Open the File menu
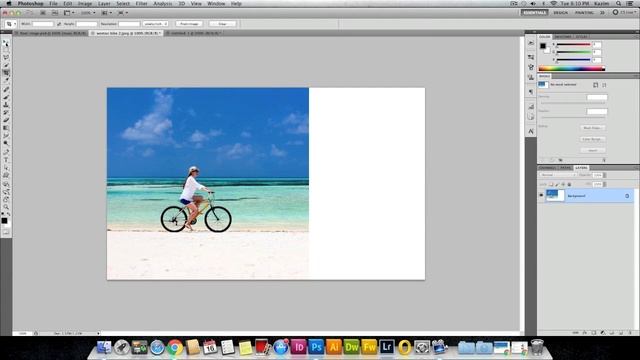Screen dimensions: 640x360 pos(53,4)
